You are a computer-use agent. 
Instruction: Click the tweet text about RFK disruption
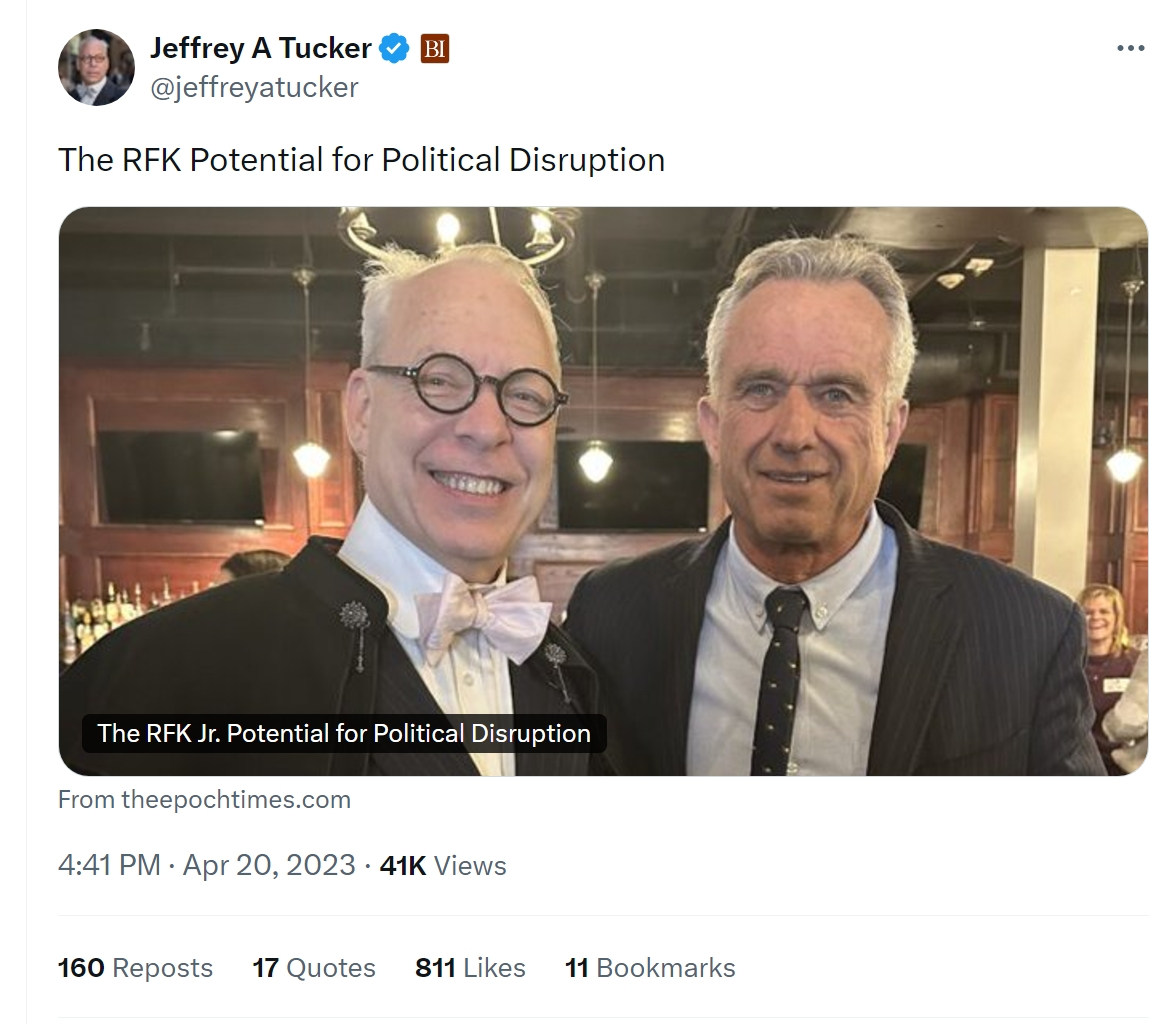click(x=361, y=160)
